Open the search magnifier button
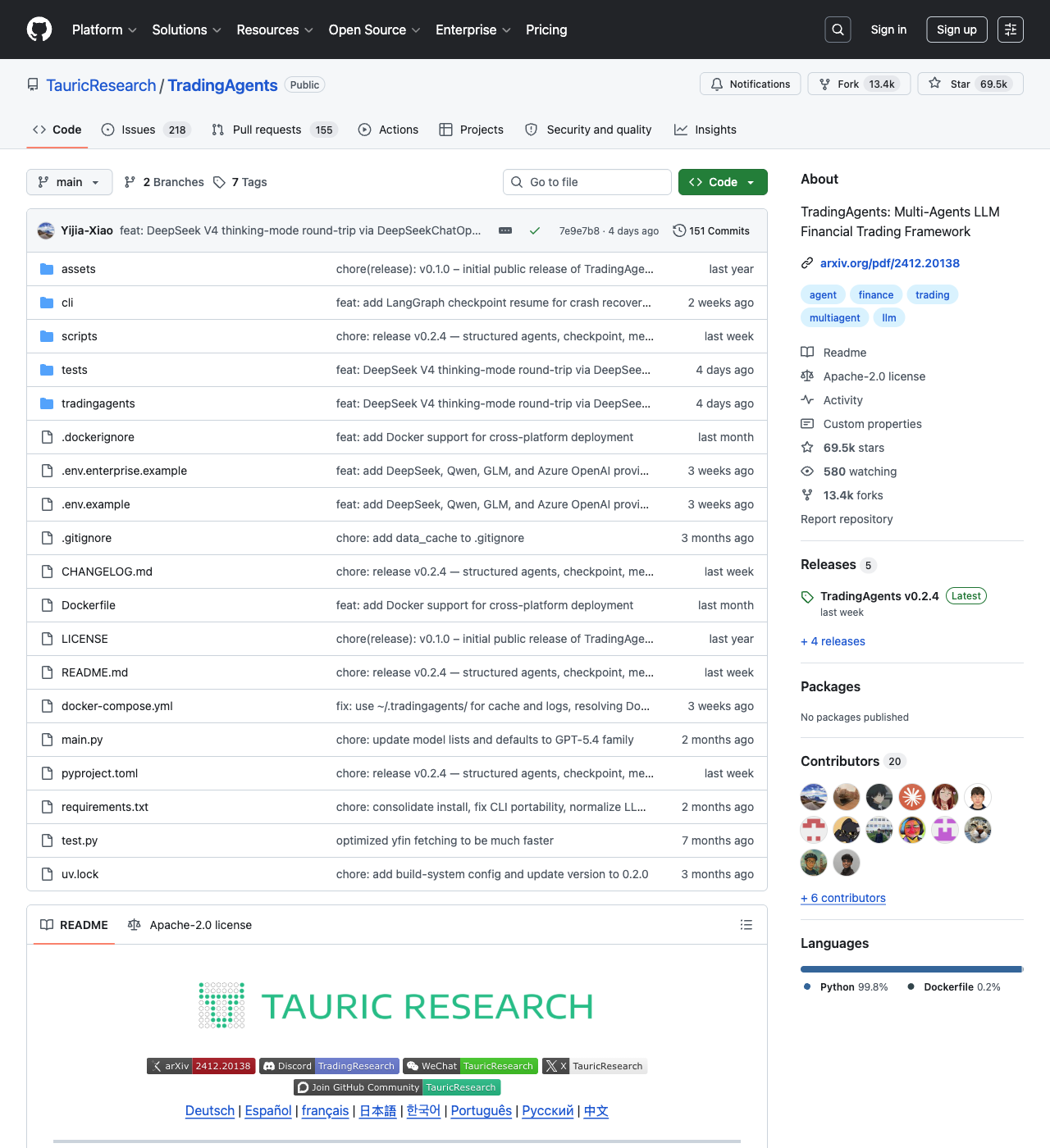The image size is (1050, 1148). (x=838, y=30)
